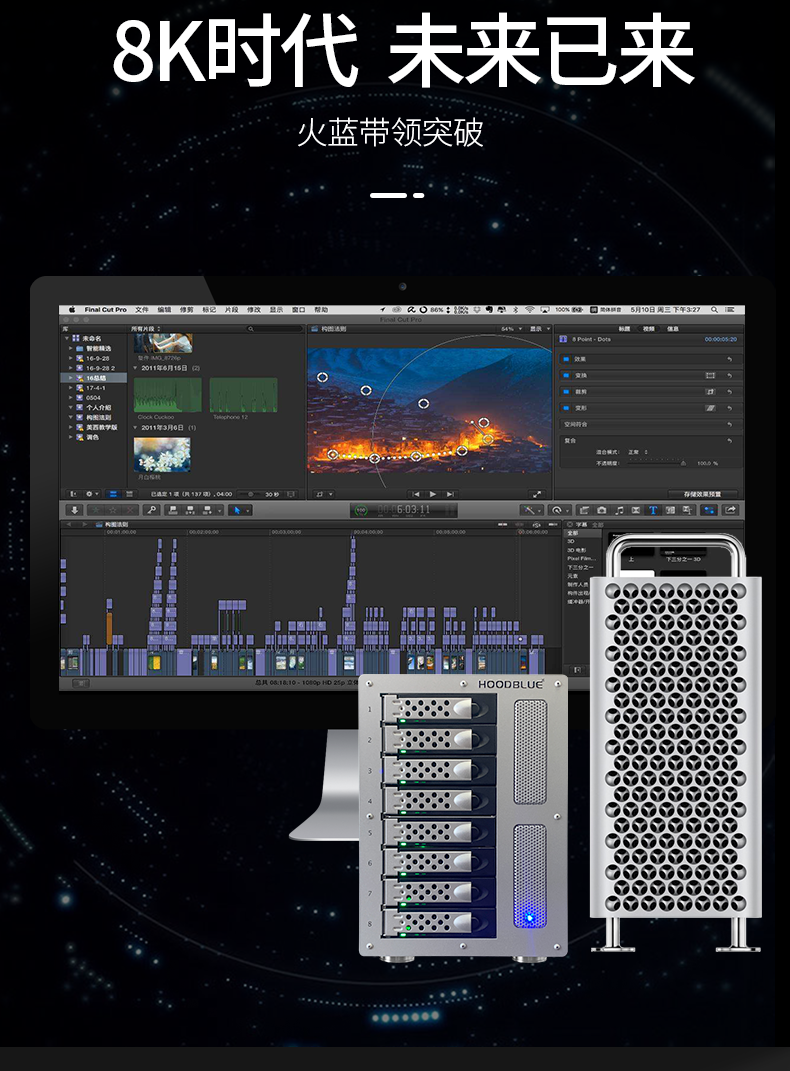Open the music and sound browser
Viewport: 790px width, 1071px height.
[619, 510]
